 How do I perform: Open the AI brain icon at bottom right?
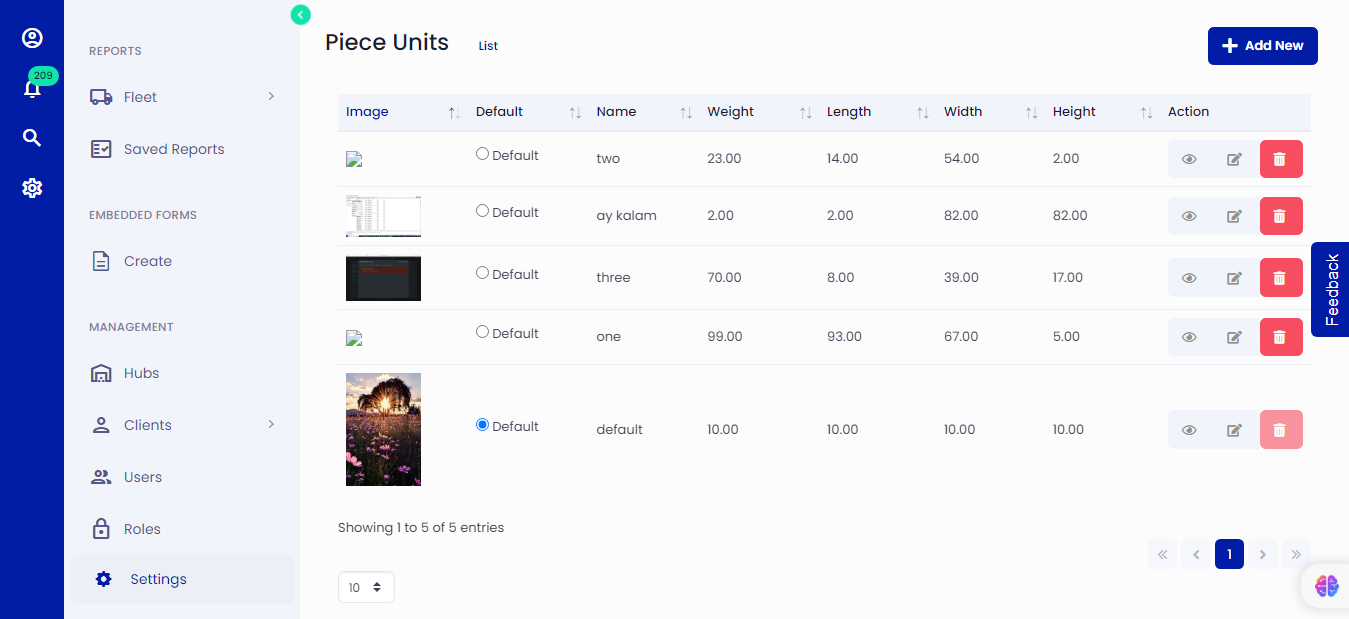1326,586
